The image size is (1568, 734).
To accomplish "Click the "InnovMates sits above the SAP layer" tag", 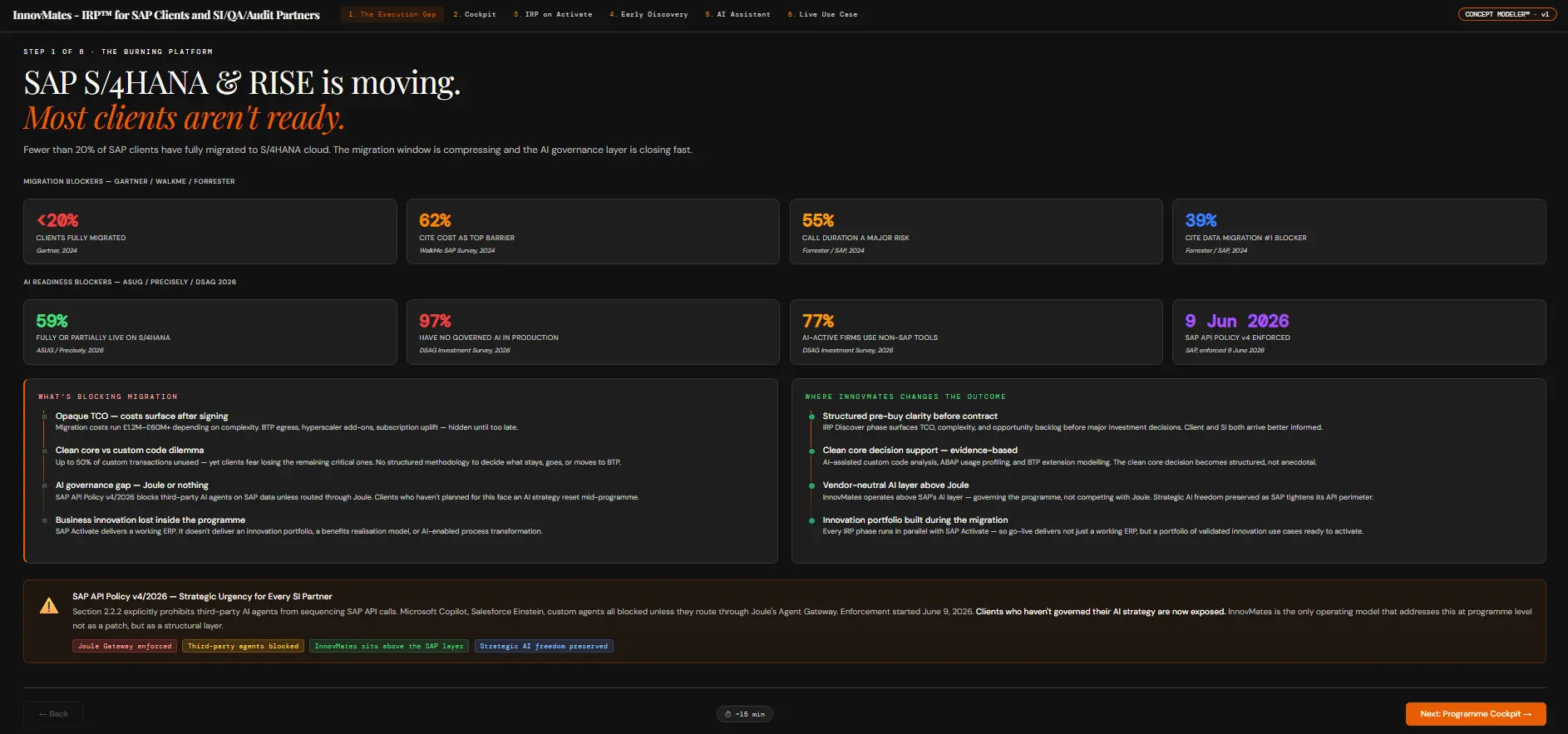I will (x=389, y=646).
